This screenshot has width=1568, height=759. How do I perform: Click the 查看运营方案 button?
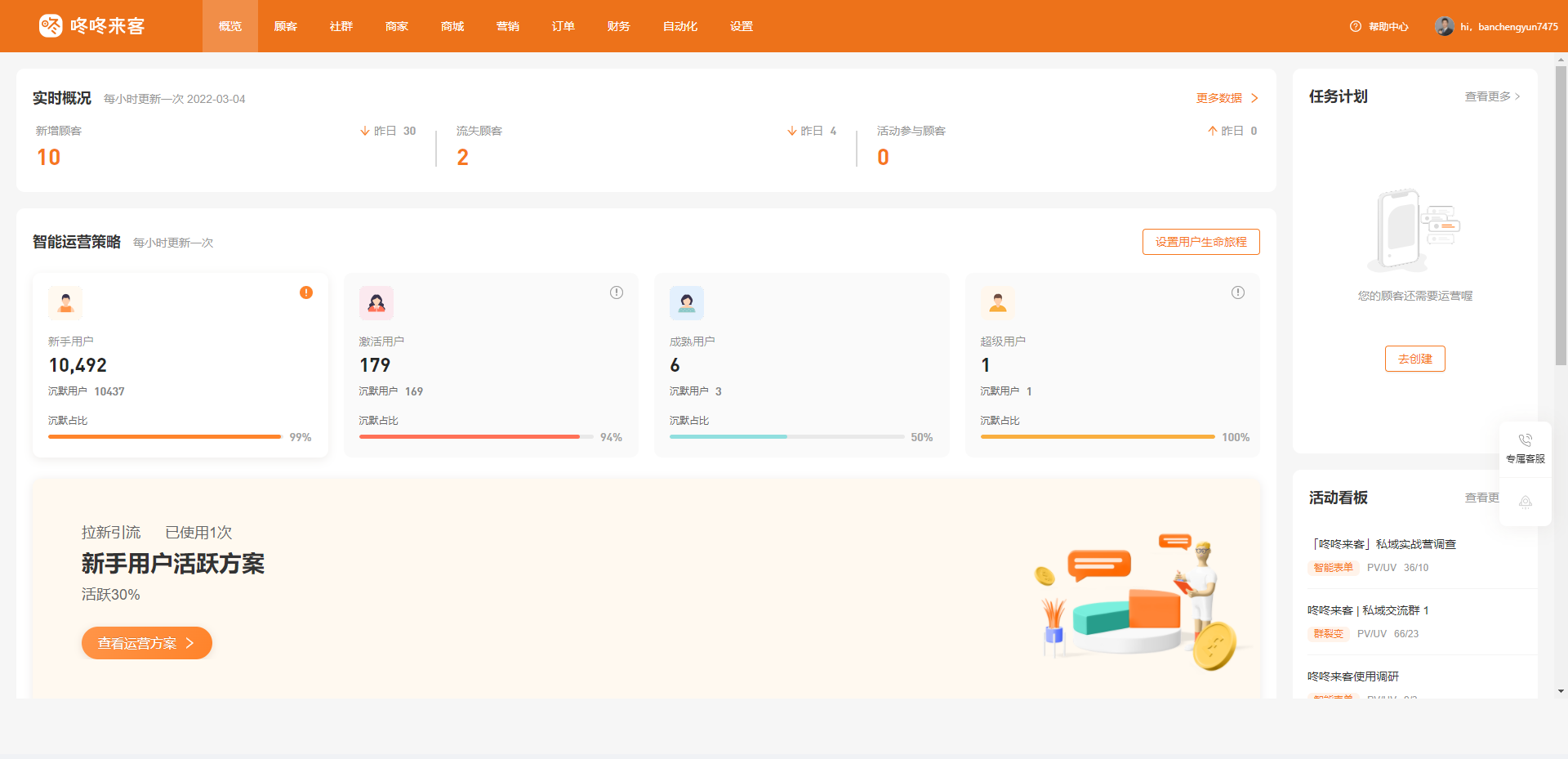[x=147, y=643]
